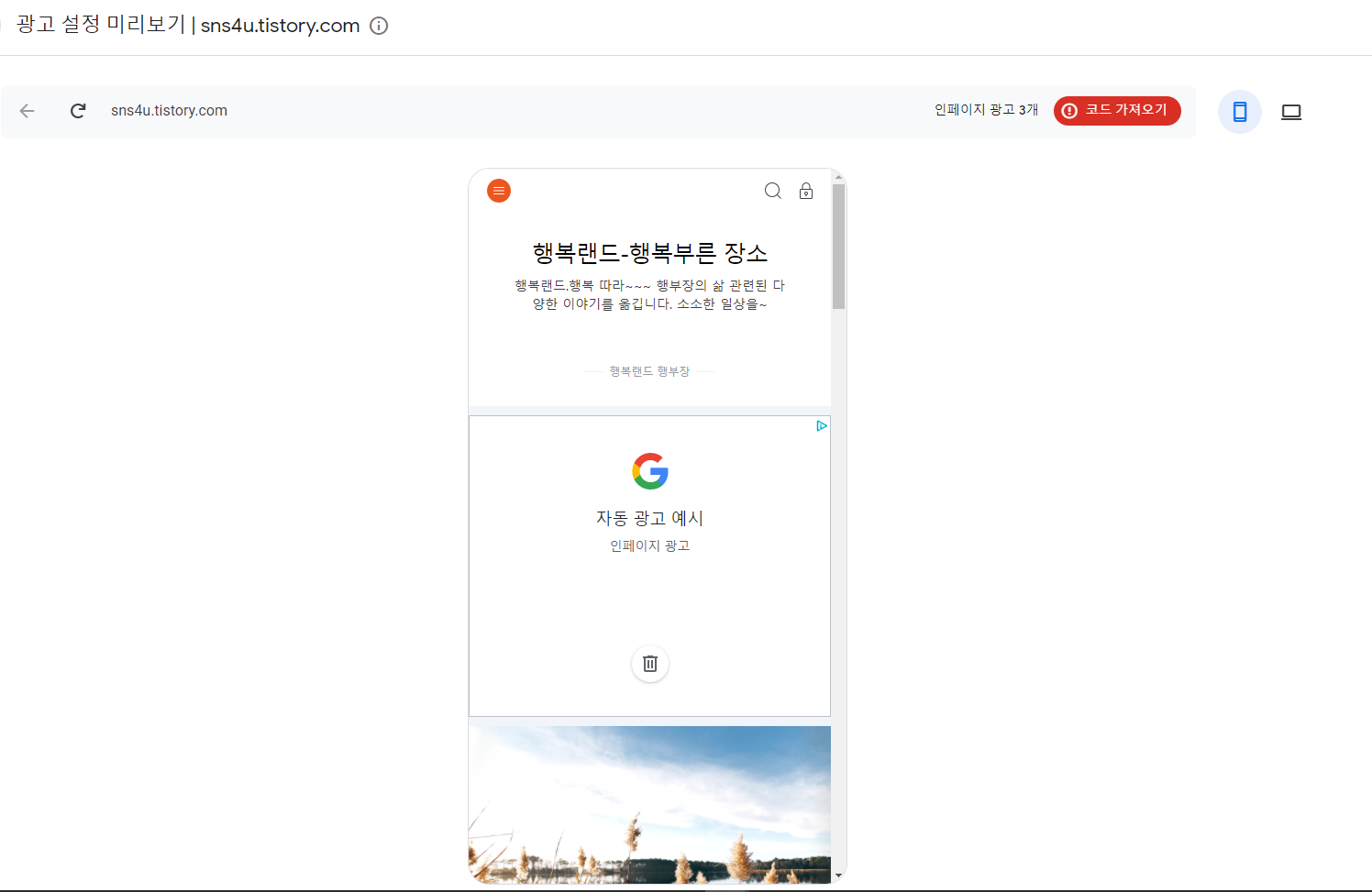Click the preview scrollbar thumb
The width and height of the screenshot is (1372, 892).
tap(838, 247)
